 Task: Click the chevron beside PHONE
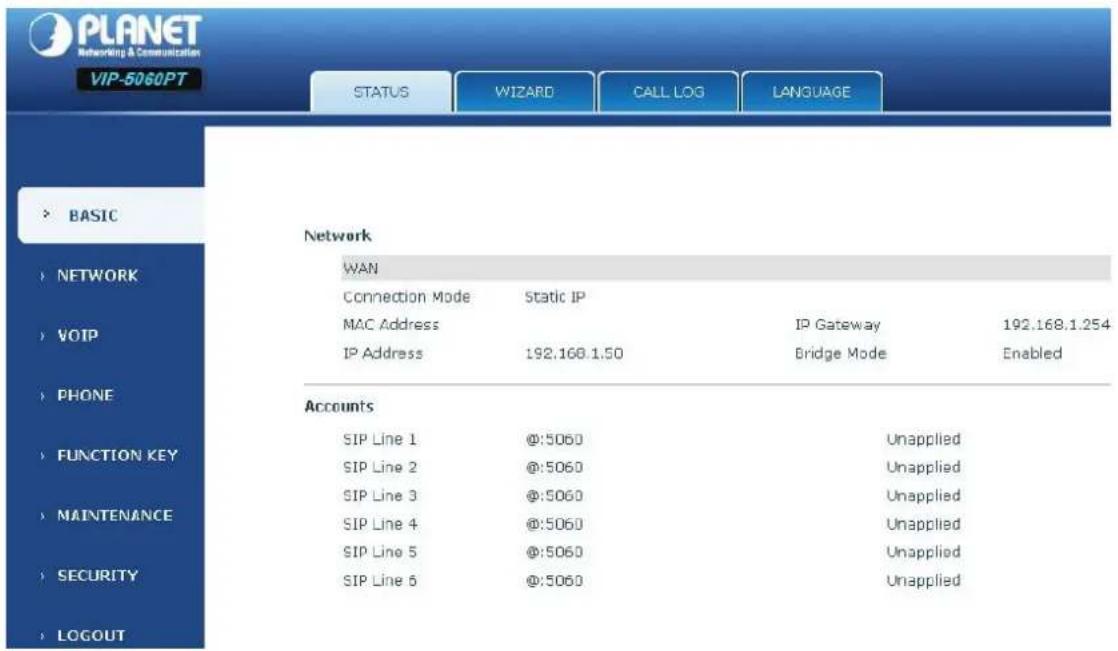[42, 396]
